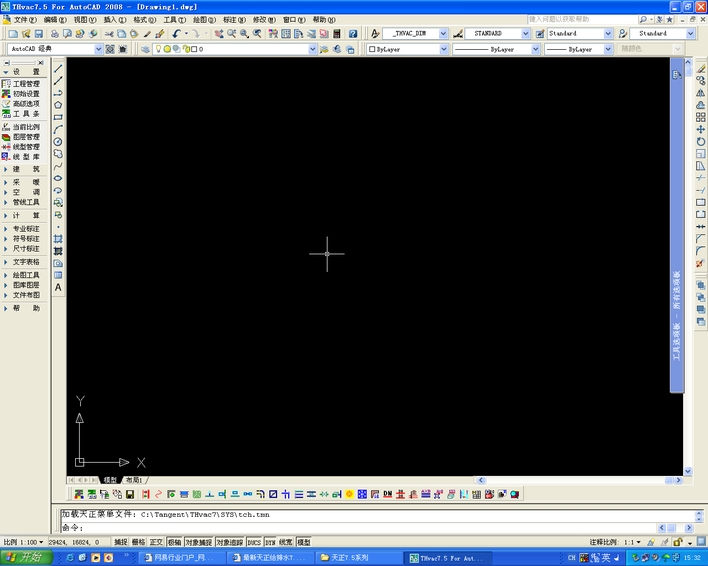708x566 pixels.
Task: Select the Circle draw tool
Action: point(58,142)
